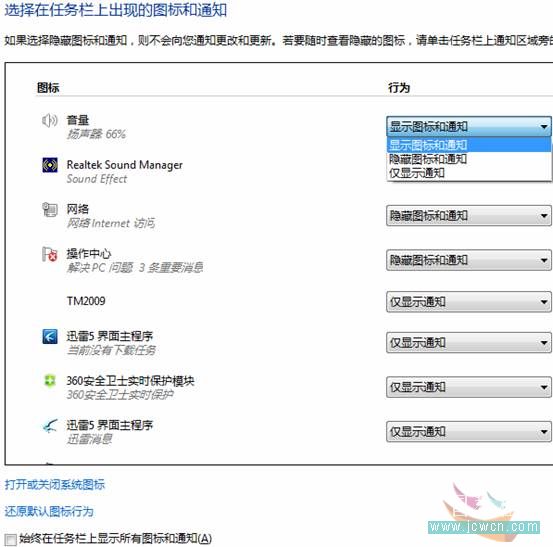Click the 360安全卫士实时保护 subtitle

[x=120, y=395]
